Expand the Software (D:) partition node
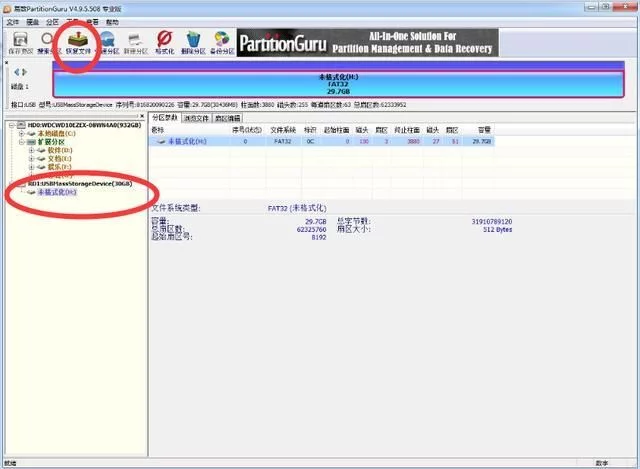This screenshot has height=469, width=640. point(31,150)
